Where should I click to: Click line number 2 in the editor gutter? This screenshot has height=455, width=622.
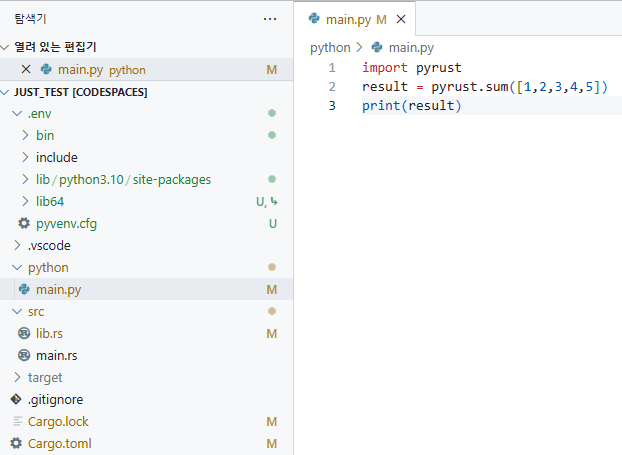click(332, 87)
